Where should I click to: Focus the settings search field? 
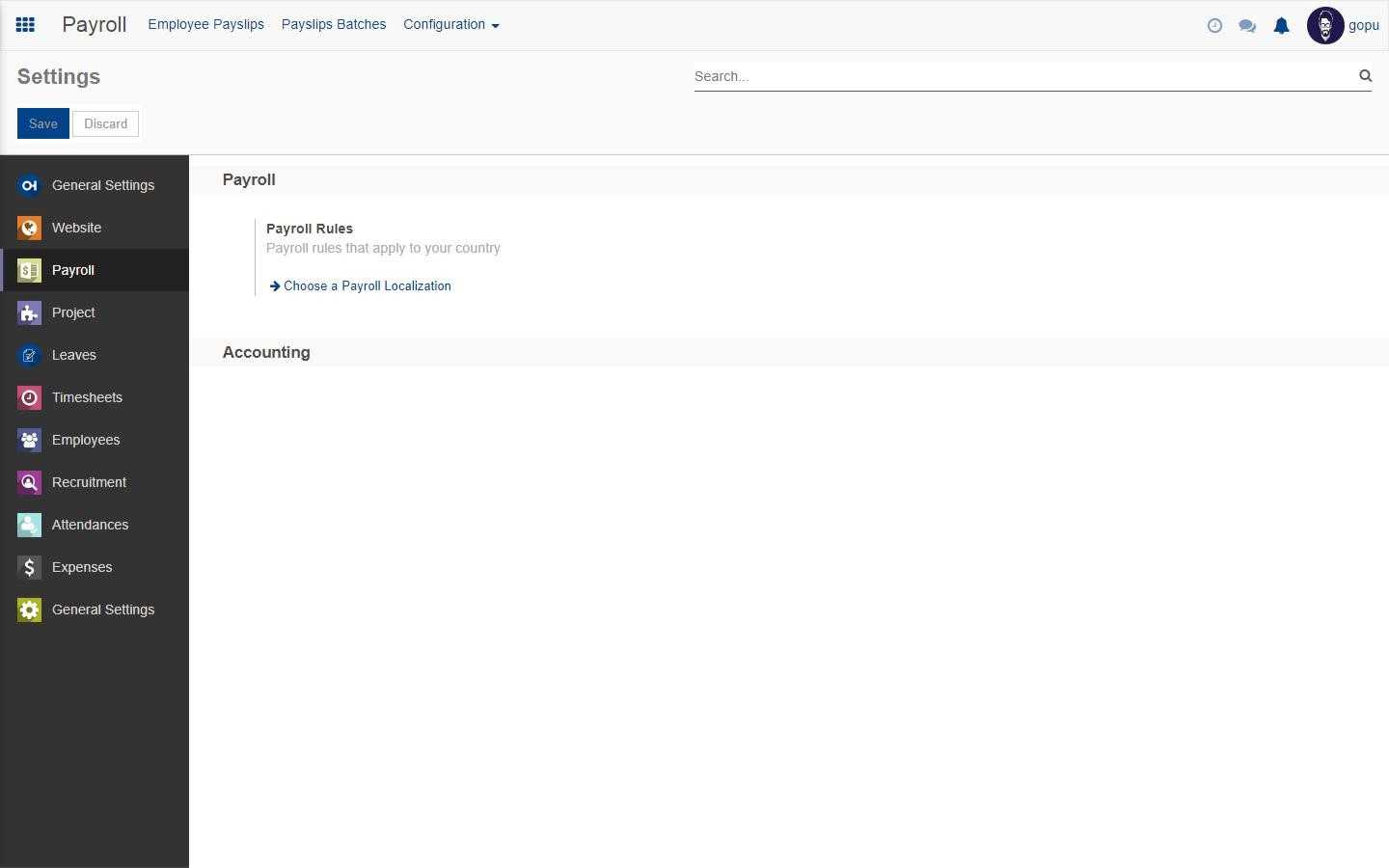(1021, 76)
